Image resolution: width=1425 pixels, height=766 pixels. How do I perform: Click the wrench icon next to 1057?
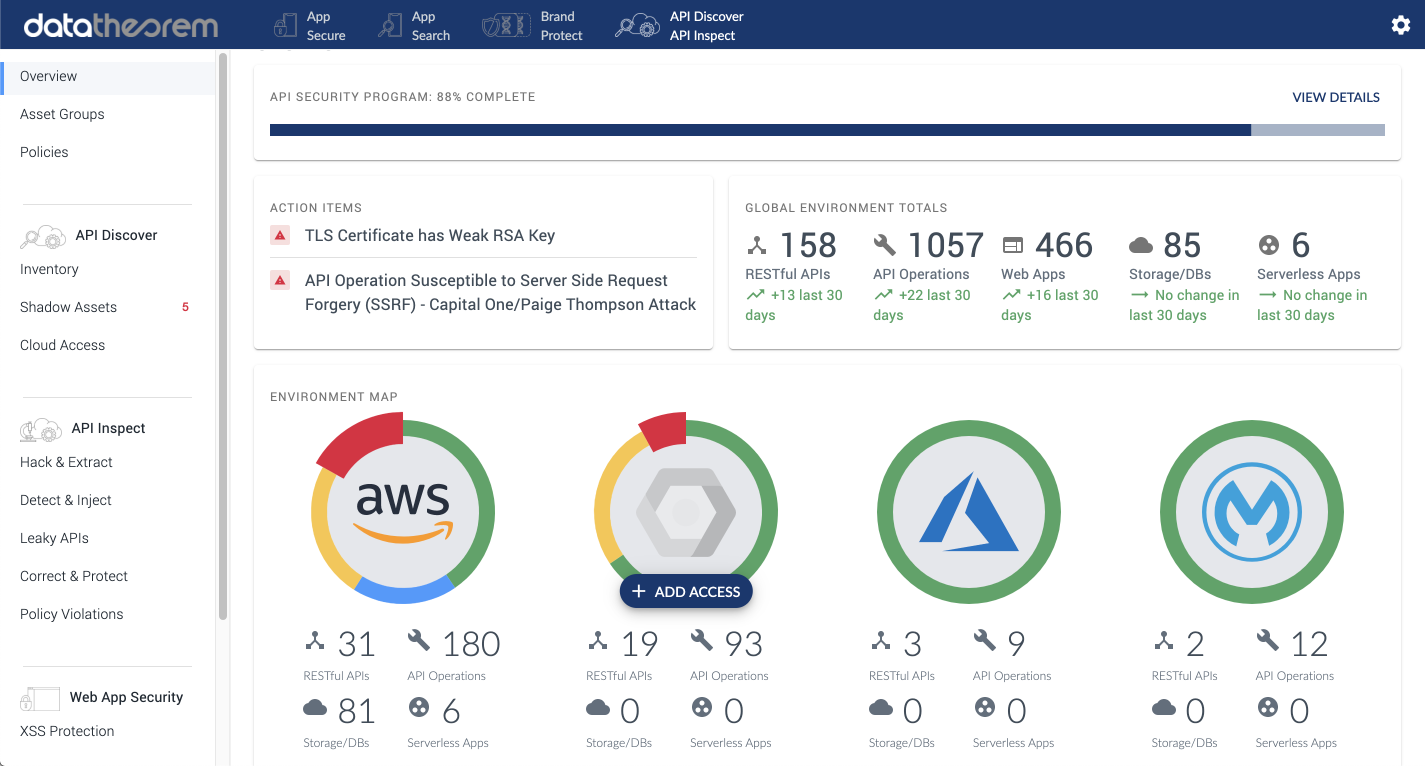885,245
